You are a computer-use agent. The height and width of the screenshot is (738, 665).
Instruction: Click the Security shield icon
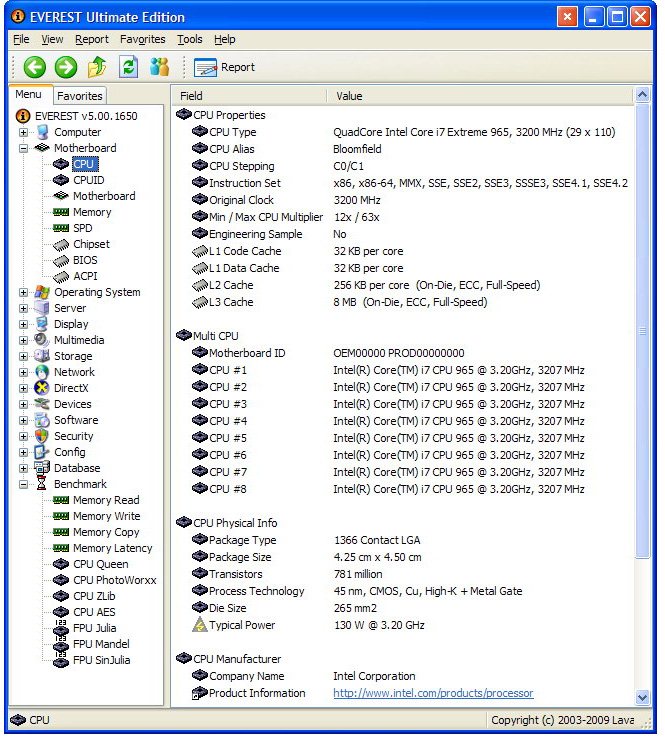[x=42, y=436]
